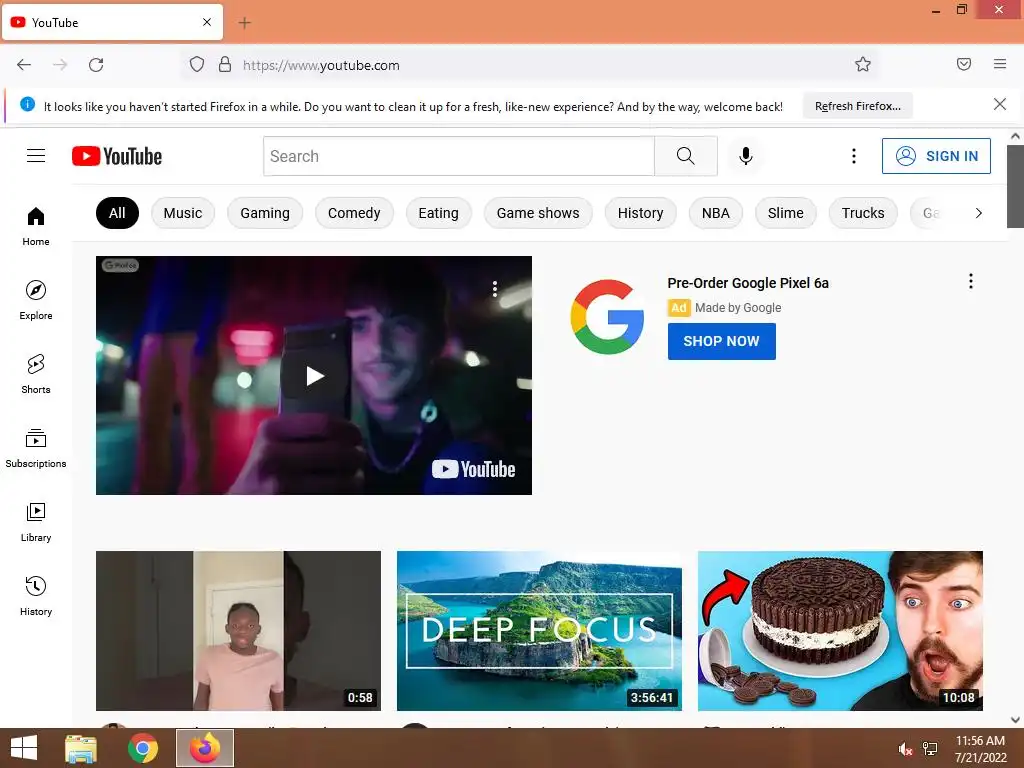Click the browser address bar URL
The image size is (1024, 768).
tap(321, 65)
